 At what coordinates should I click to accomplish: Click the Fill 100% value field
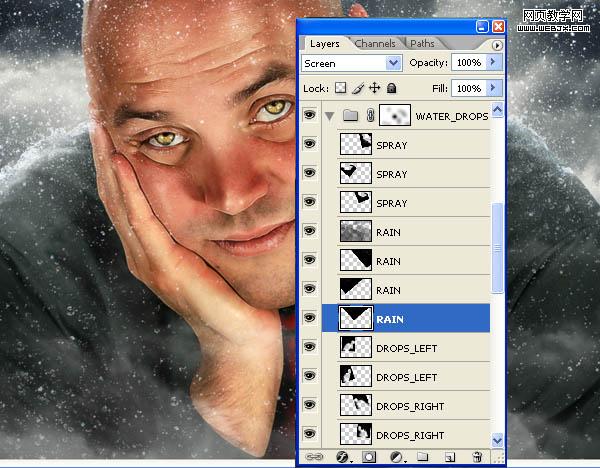[x=469, y=88]
